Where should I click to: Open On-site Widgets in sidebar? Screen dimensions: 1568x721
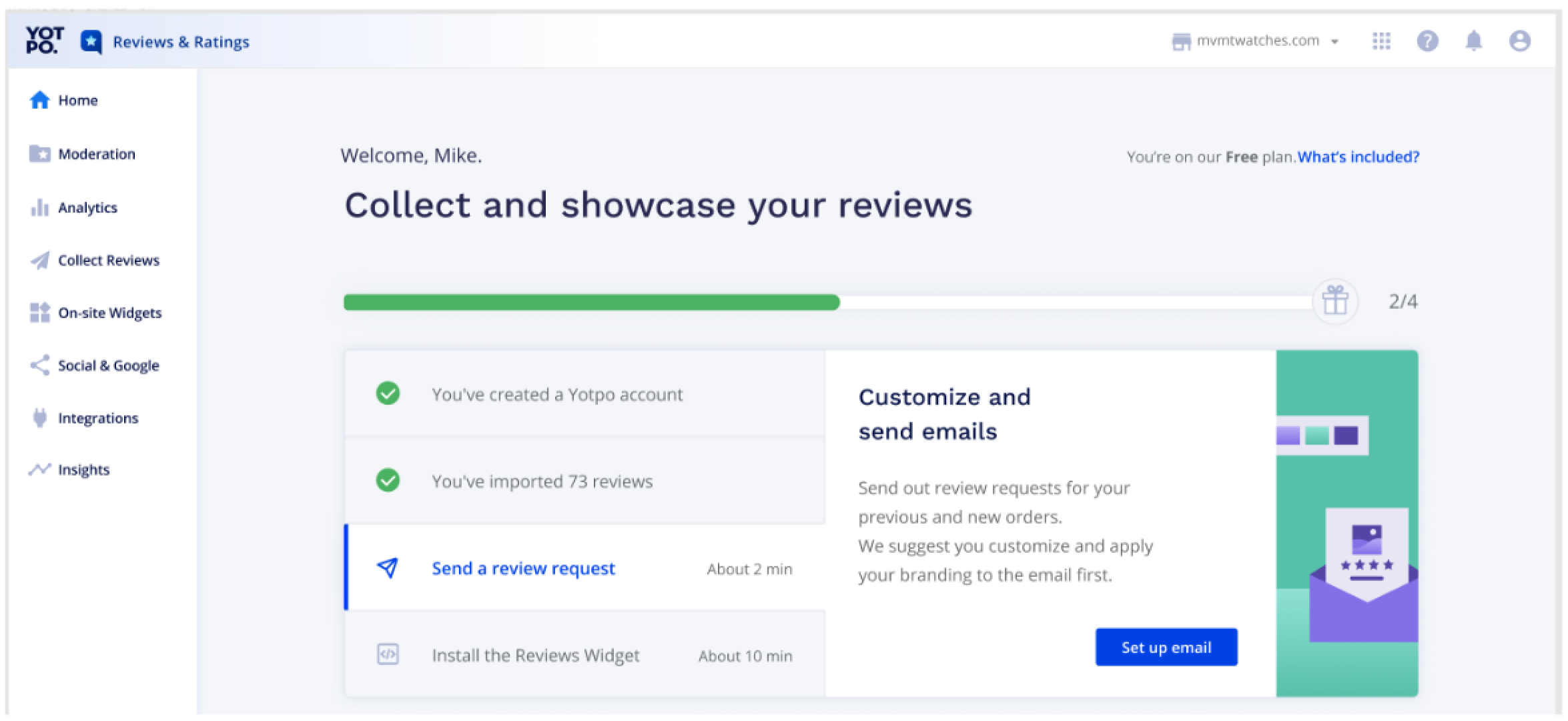(109, 313)
